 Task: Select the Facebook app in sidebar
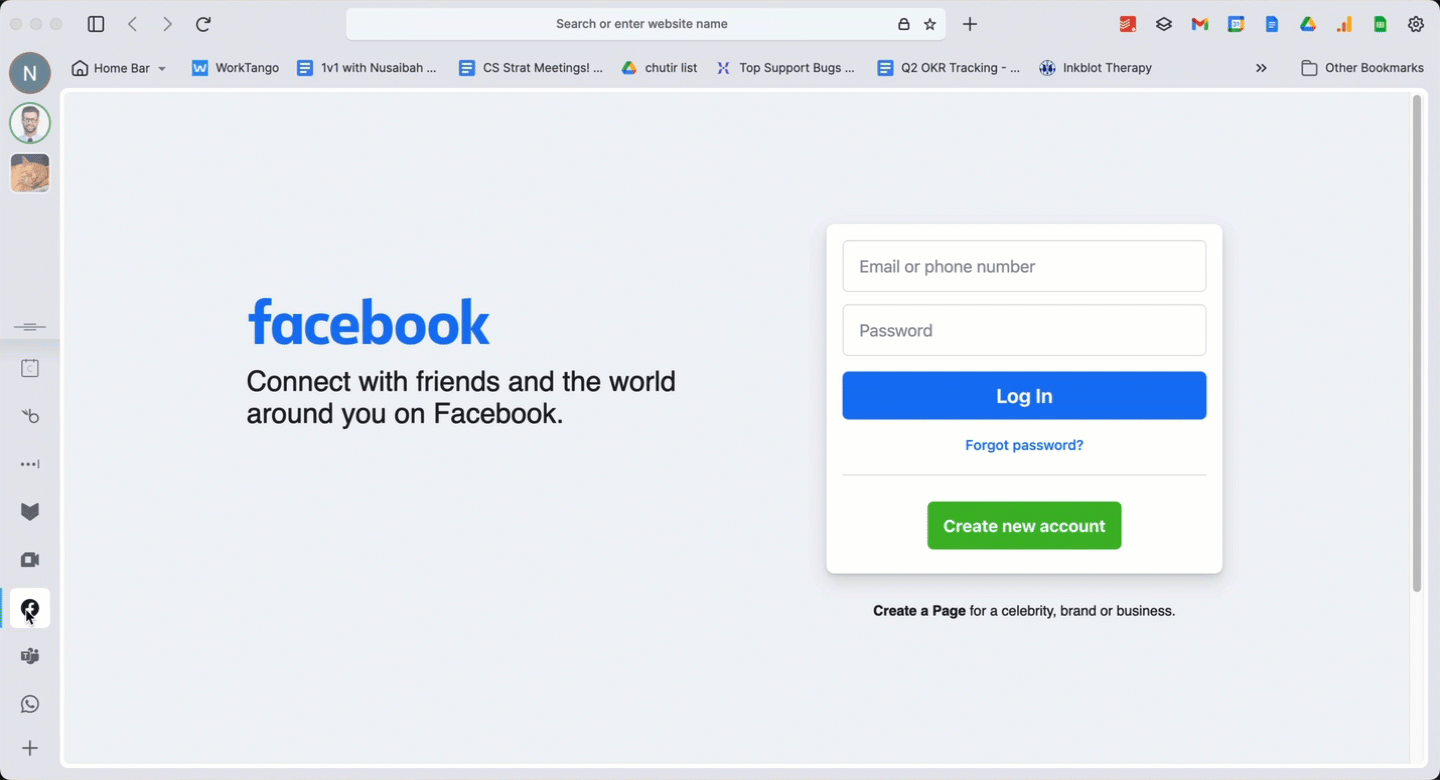tap(30, 608)
